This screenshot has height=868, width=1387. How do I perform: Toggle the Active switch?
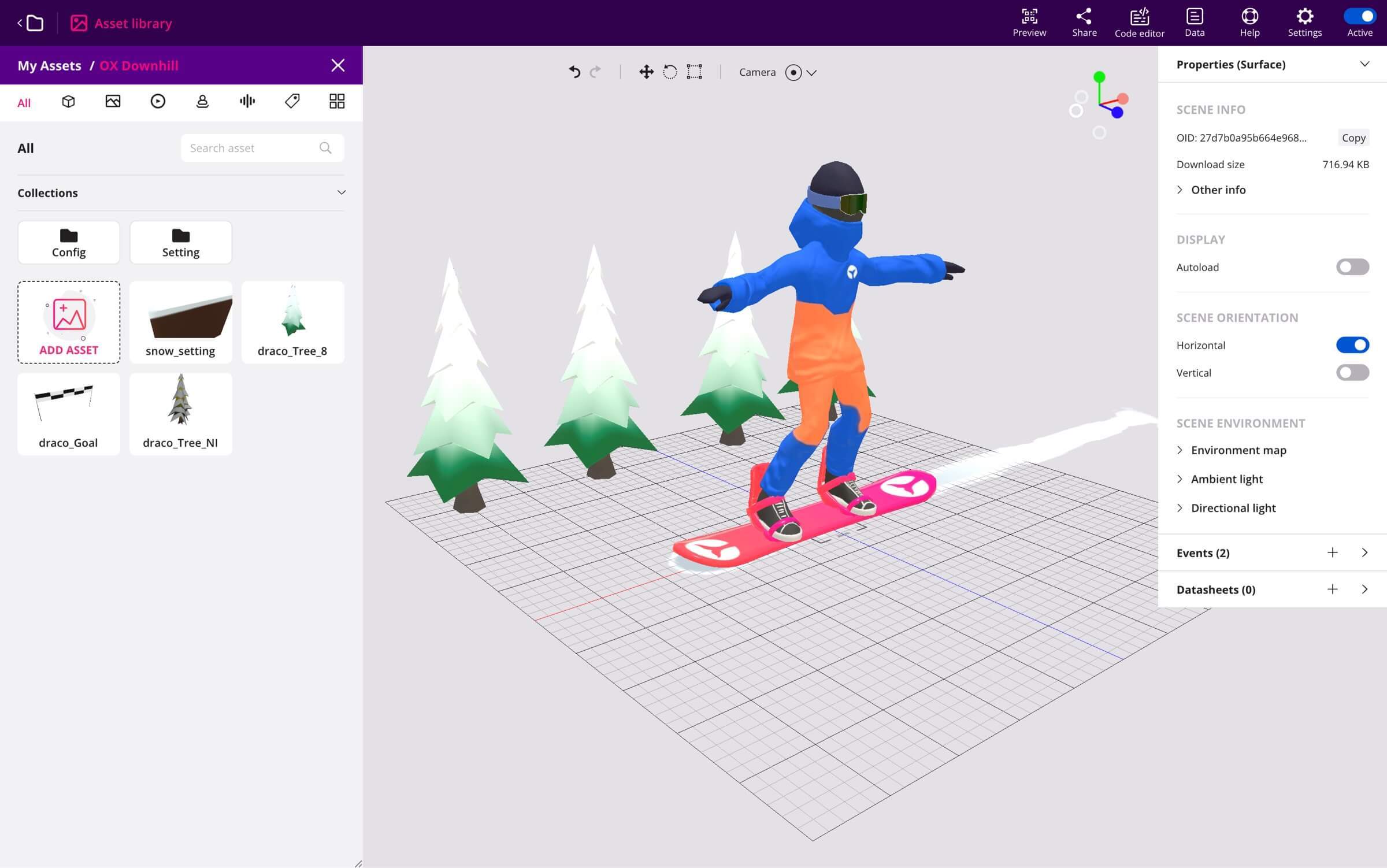pyautogui.click(x=1359, y=16)
